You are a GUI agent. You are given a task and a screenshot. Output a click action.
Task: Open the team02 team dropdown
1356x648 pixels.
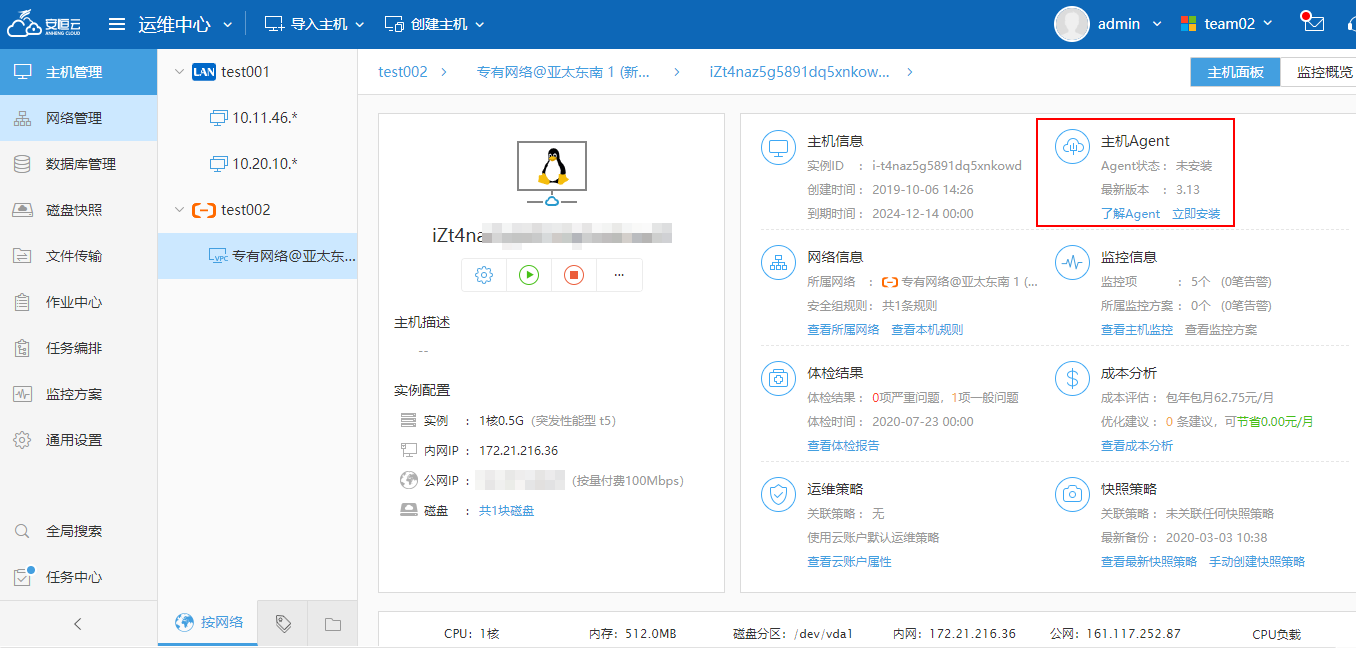point(1227,24)
